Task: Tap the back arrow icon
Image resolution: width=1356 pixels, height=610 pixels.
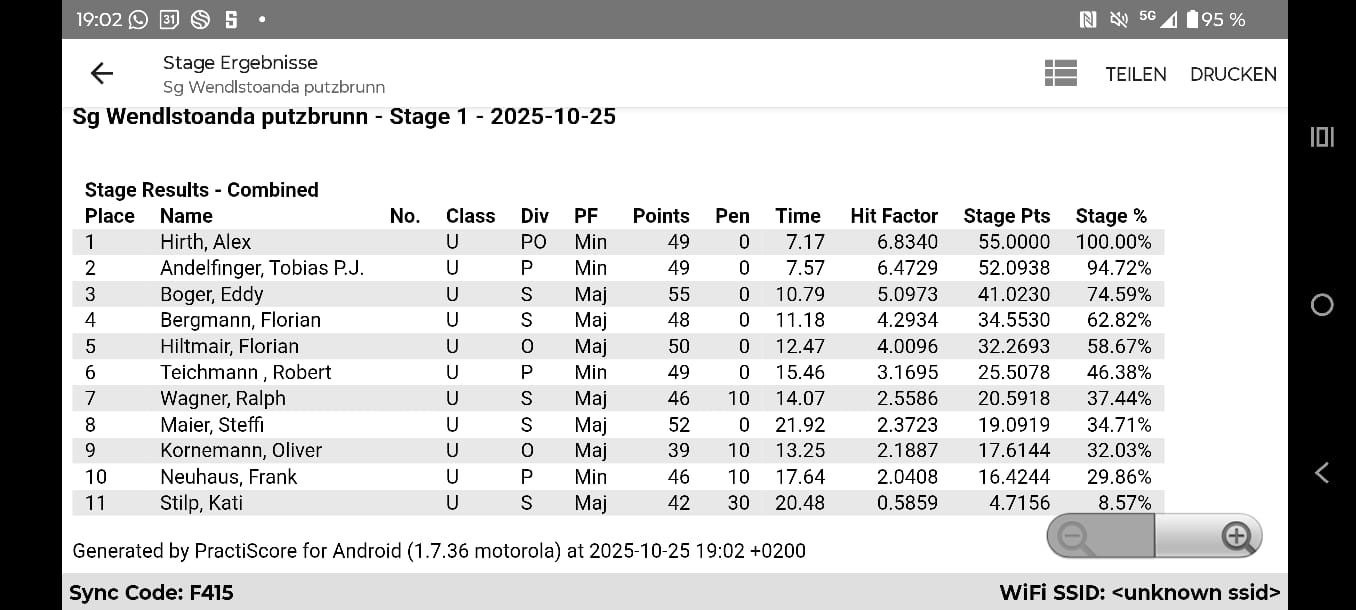Action: pyautogui.click(x=102, y=73)
